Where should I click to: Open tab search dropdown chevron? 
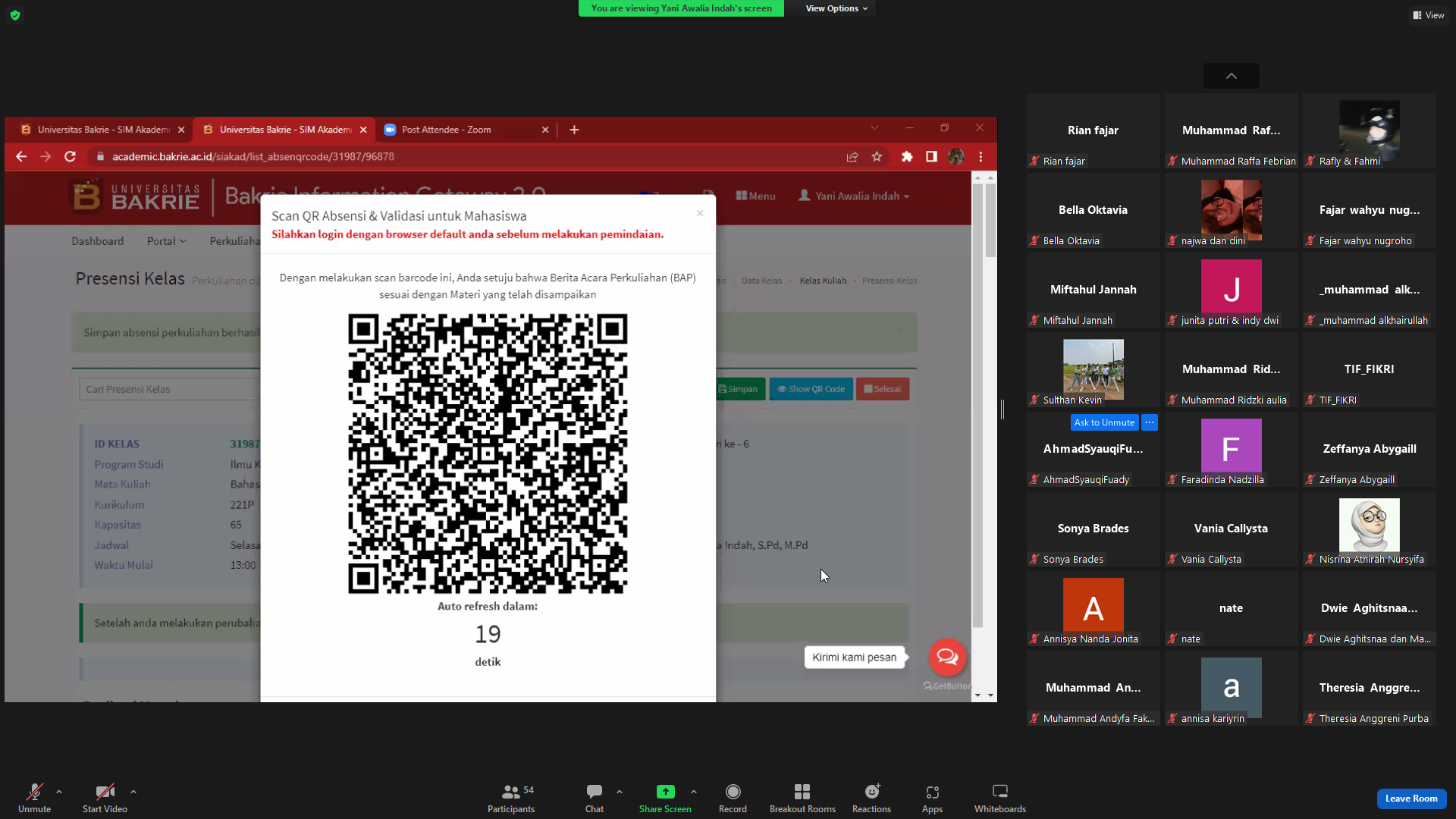874,127
